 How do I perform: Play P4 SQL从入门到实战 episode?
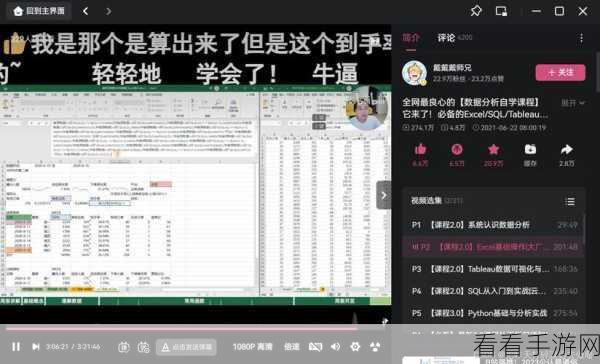[x=494, y=291]
